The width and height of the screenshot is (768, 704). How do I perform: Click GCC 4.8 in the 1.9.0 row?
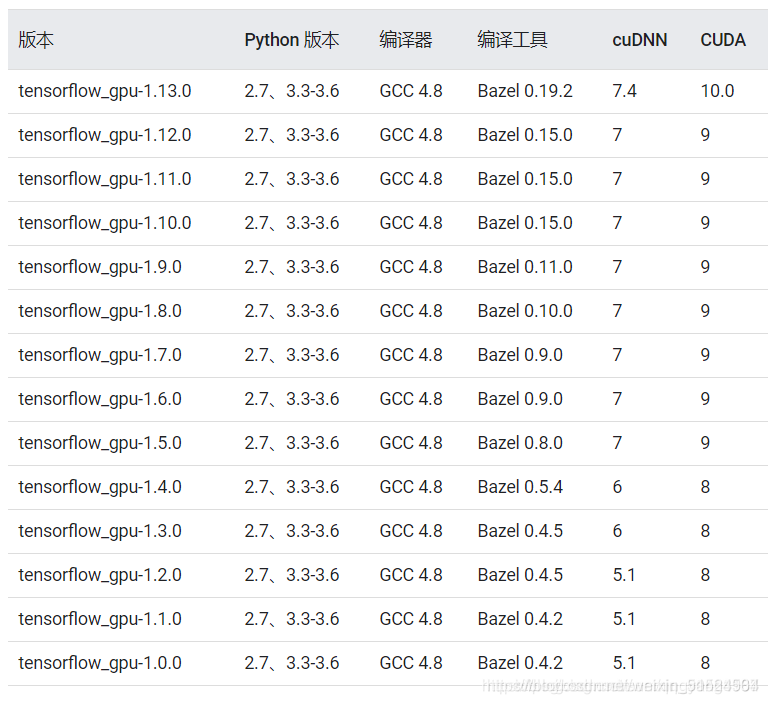point(411,267)
